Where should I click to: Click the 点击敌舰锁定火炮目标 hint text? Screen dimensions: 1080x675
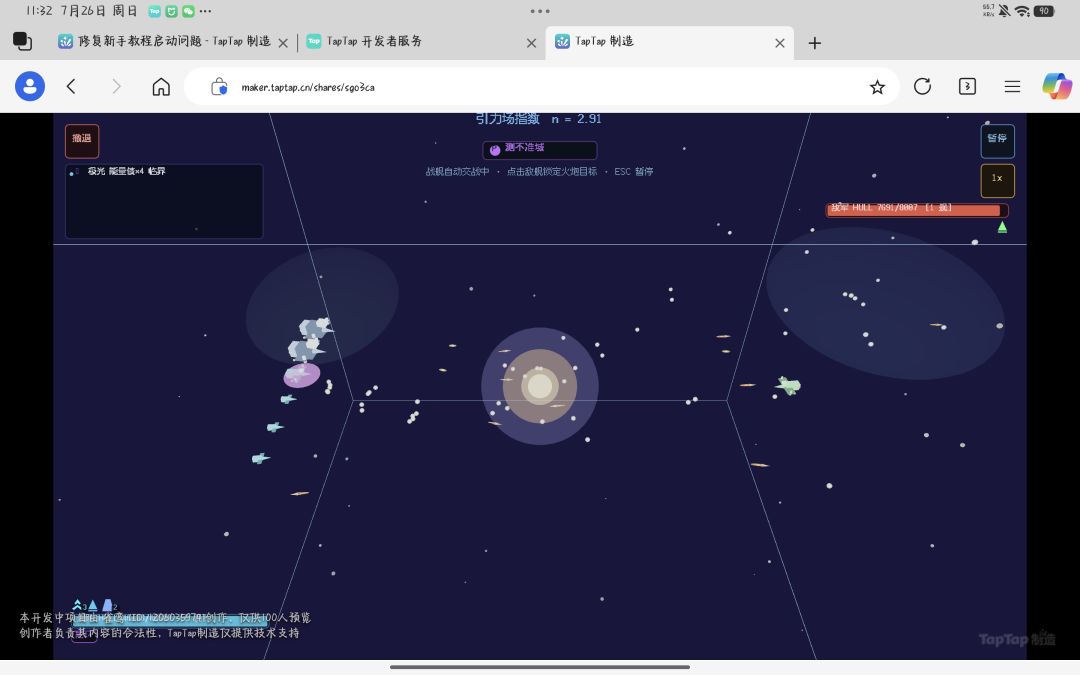552,172
